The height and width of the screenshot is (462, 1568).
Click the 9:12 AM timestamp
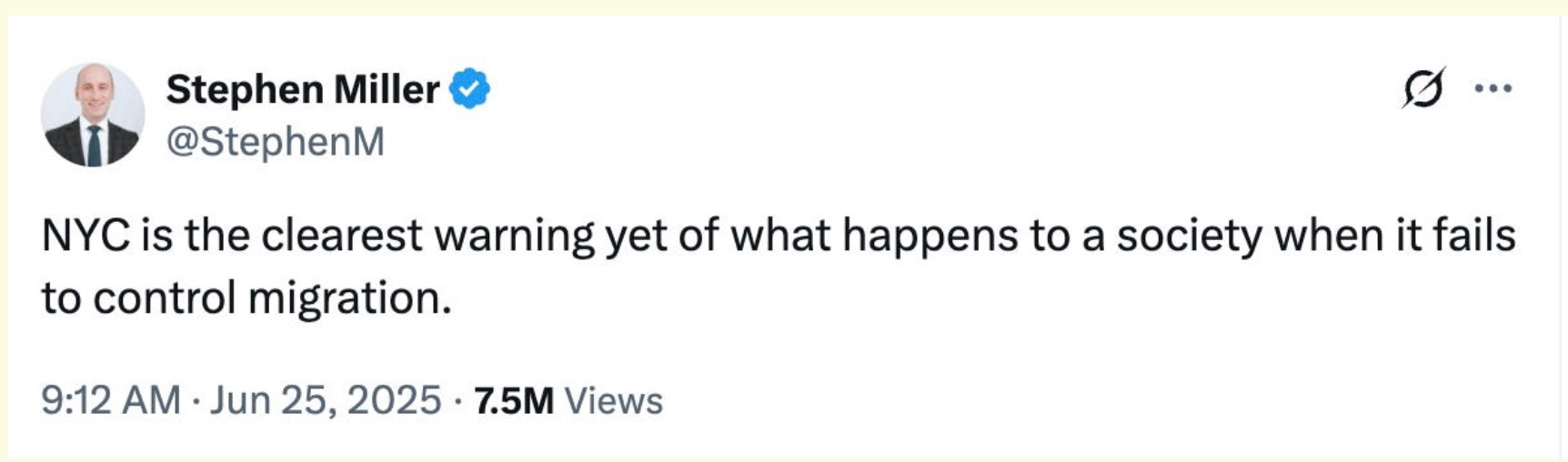point(111,400)
